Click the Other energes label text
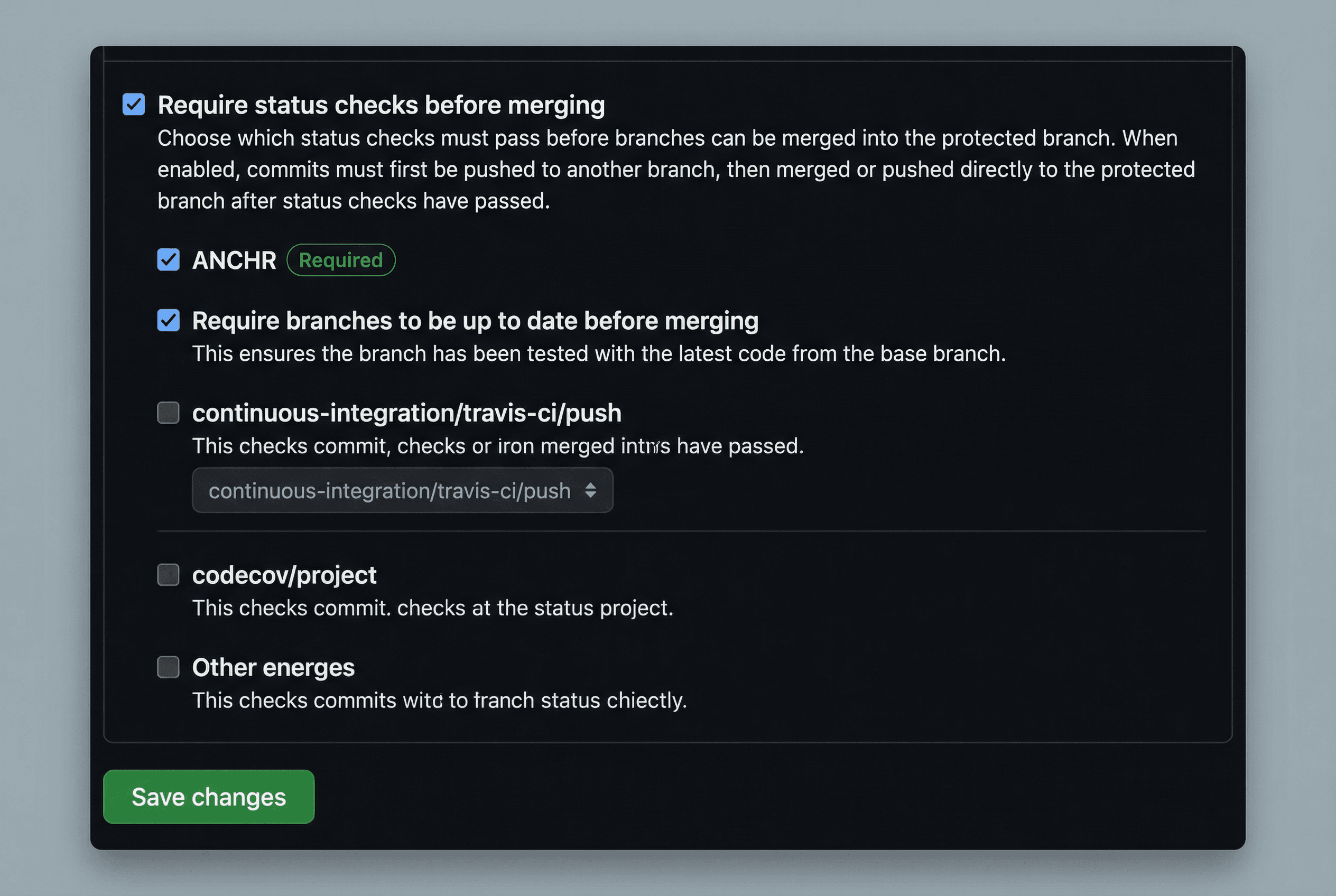 click(x=273, y=667)
